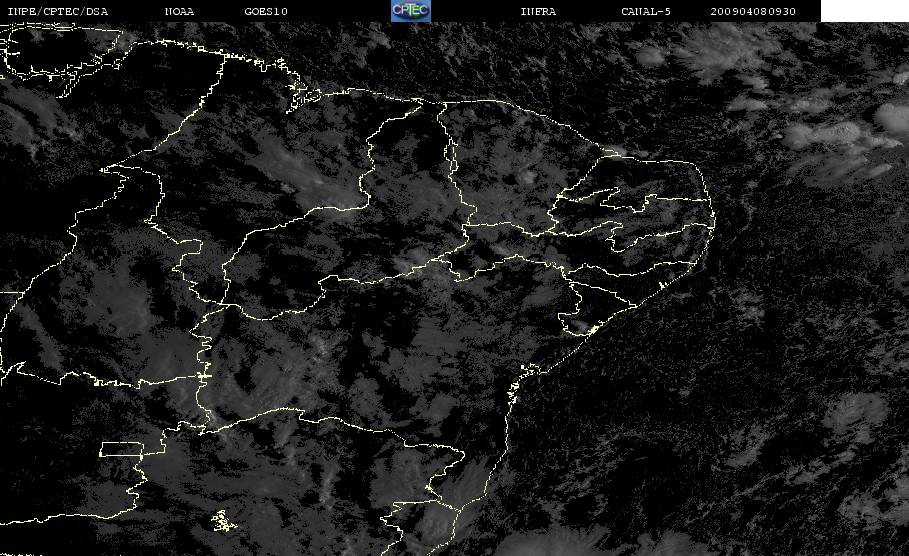Click the NOAA label in the header
This screenshot has height=556, width=909.
(x=179, y=12)
